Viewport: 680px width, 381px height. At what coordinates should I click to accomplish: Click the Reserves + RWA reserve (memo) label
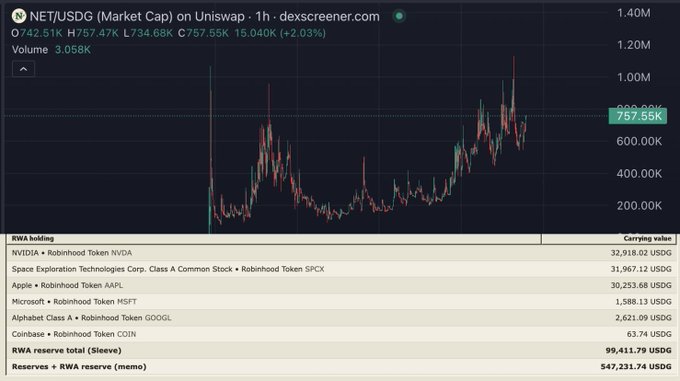pos(79,367)
